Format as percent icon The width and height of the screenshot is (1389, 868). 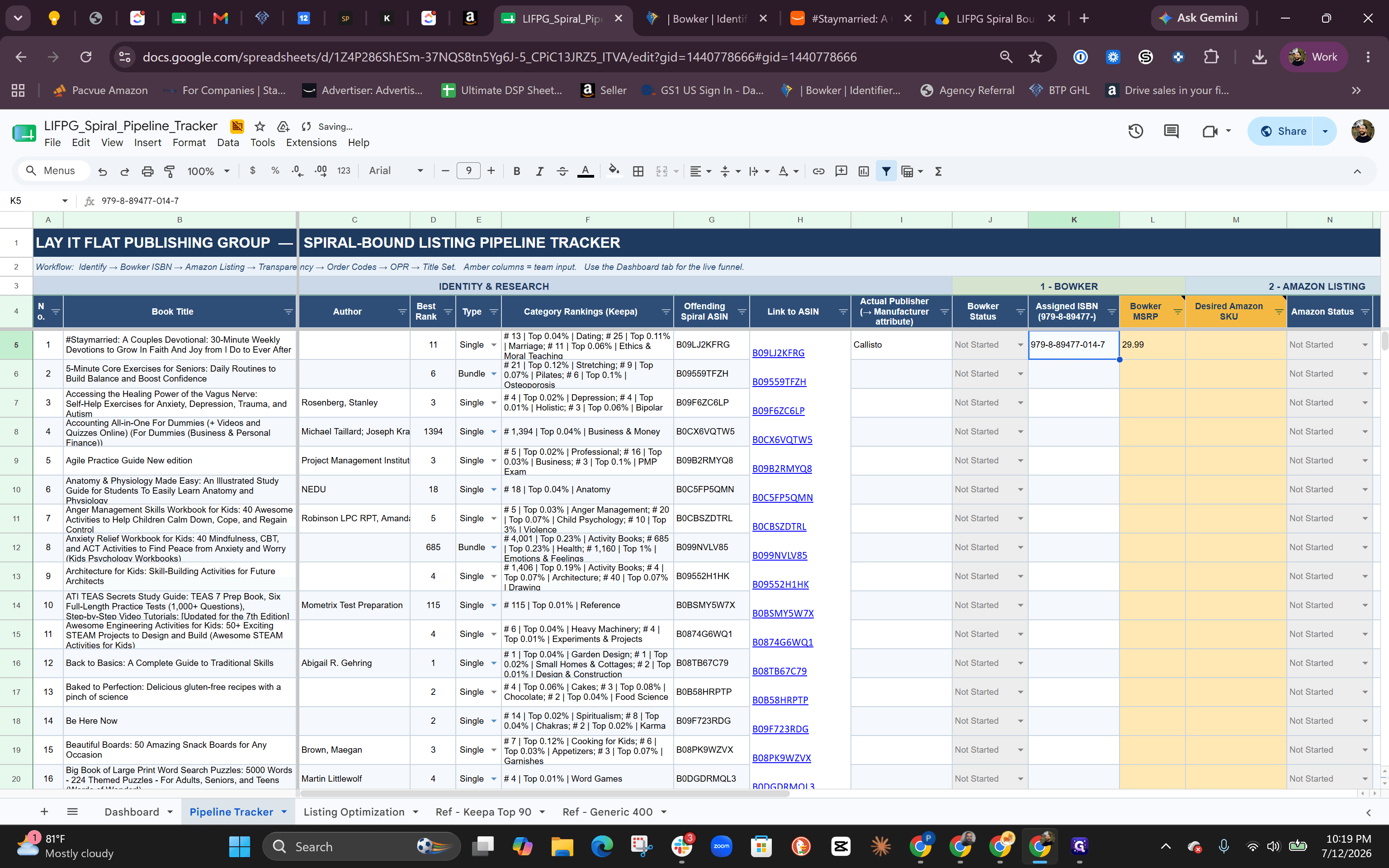(275, 170)
